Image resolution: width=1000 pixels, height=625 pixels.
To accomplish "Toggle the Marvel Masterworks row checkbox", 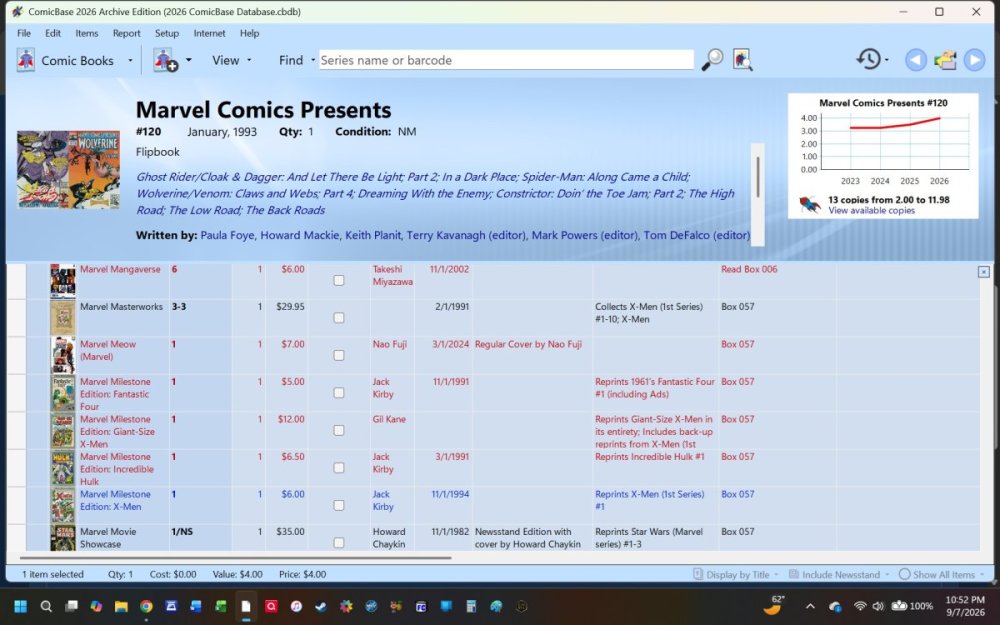I will 339,318.
